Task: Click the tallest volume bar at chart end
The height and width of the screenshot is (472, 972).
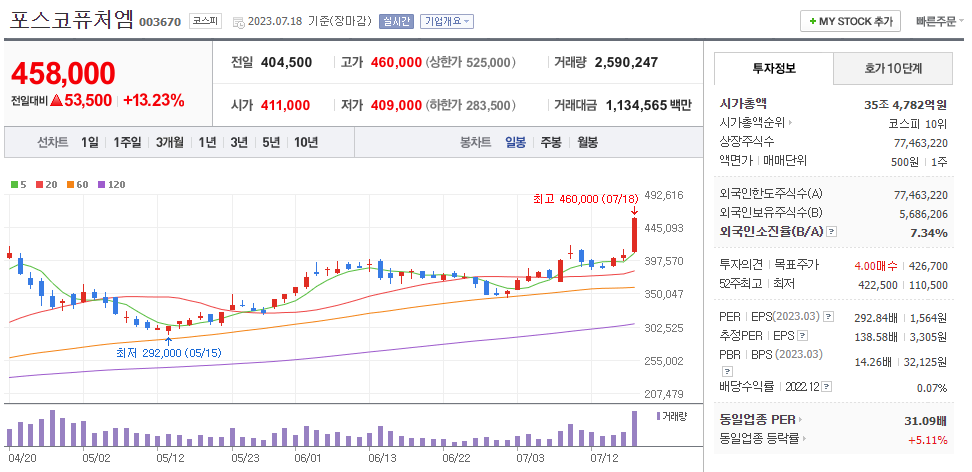Action: (634, 429)
